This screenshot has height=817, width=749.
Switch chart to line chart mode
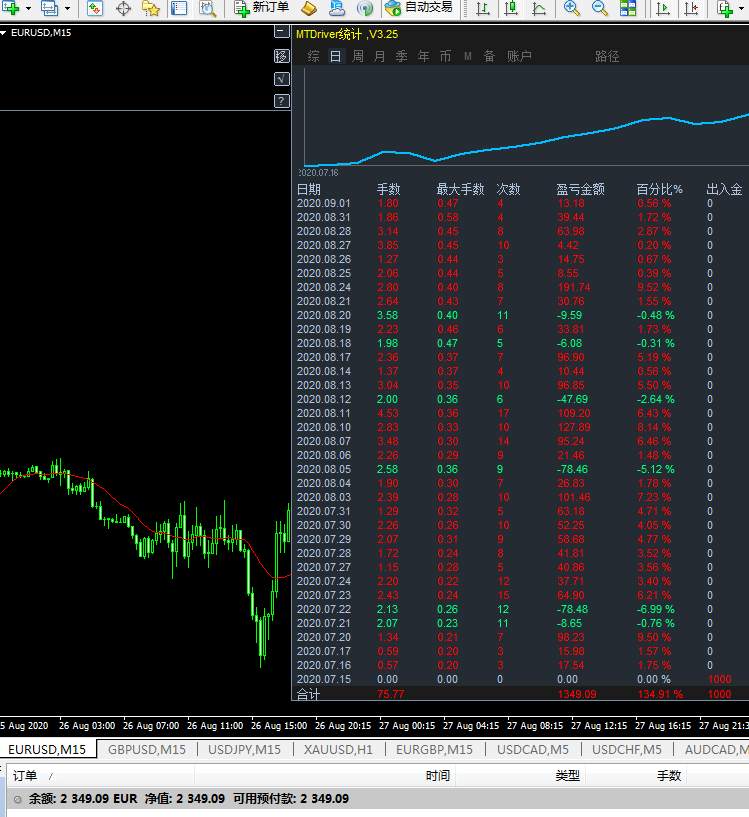pyautogui.click(x=539, y=8)
